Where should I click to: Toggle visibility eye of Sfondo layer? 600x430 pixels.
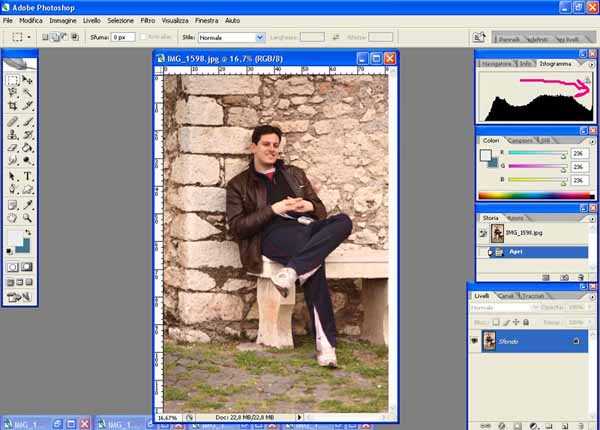pos(474,341)
